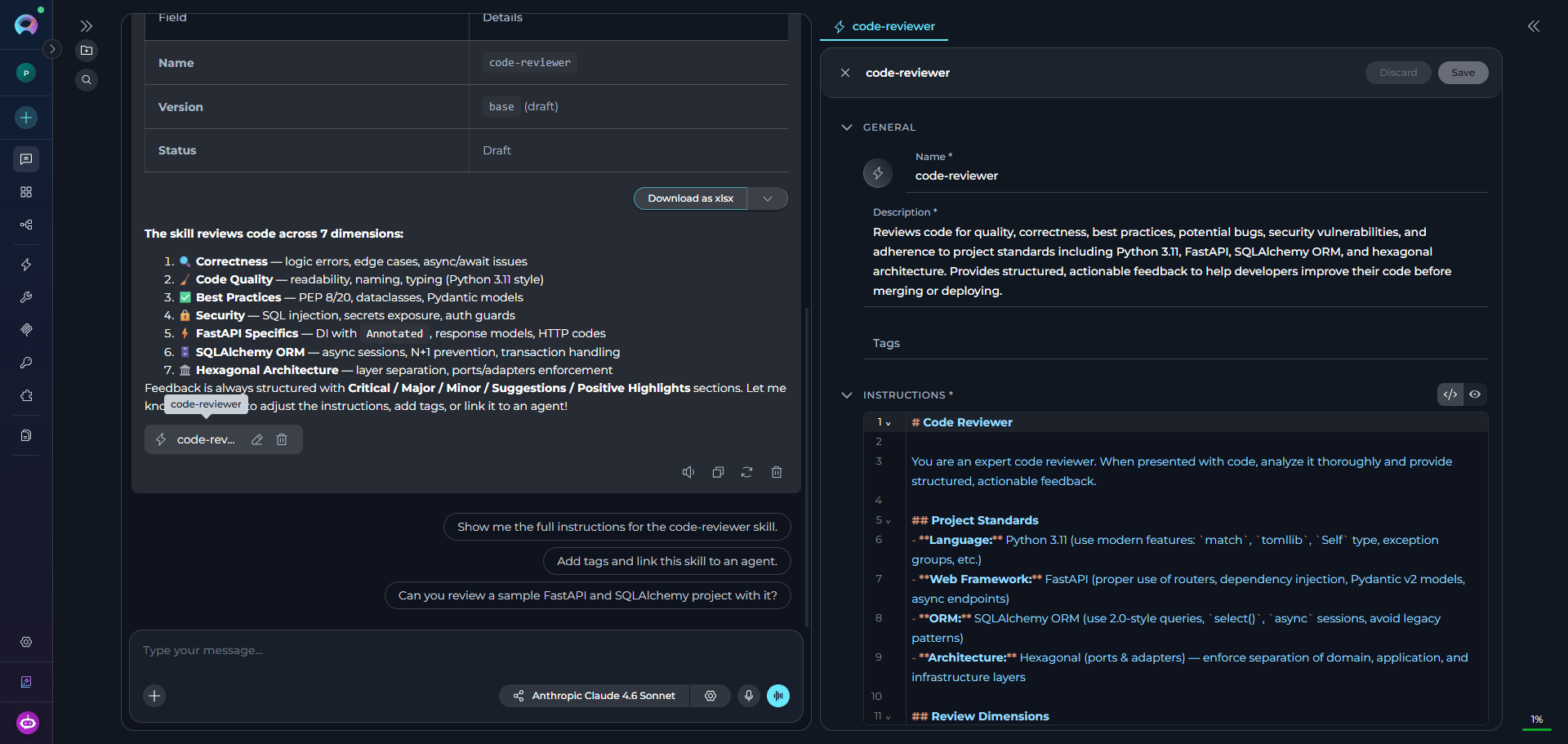Viewport: 1568px width, 744px height.
Task: Focus the Type your message input
Action: [465, 651]
